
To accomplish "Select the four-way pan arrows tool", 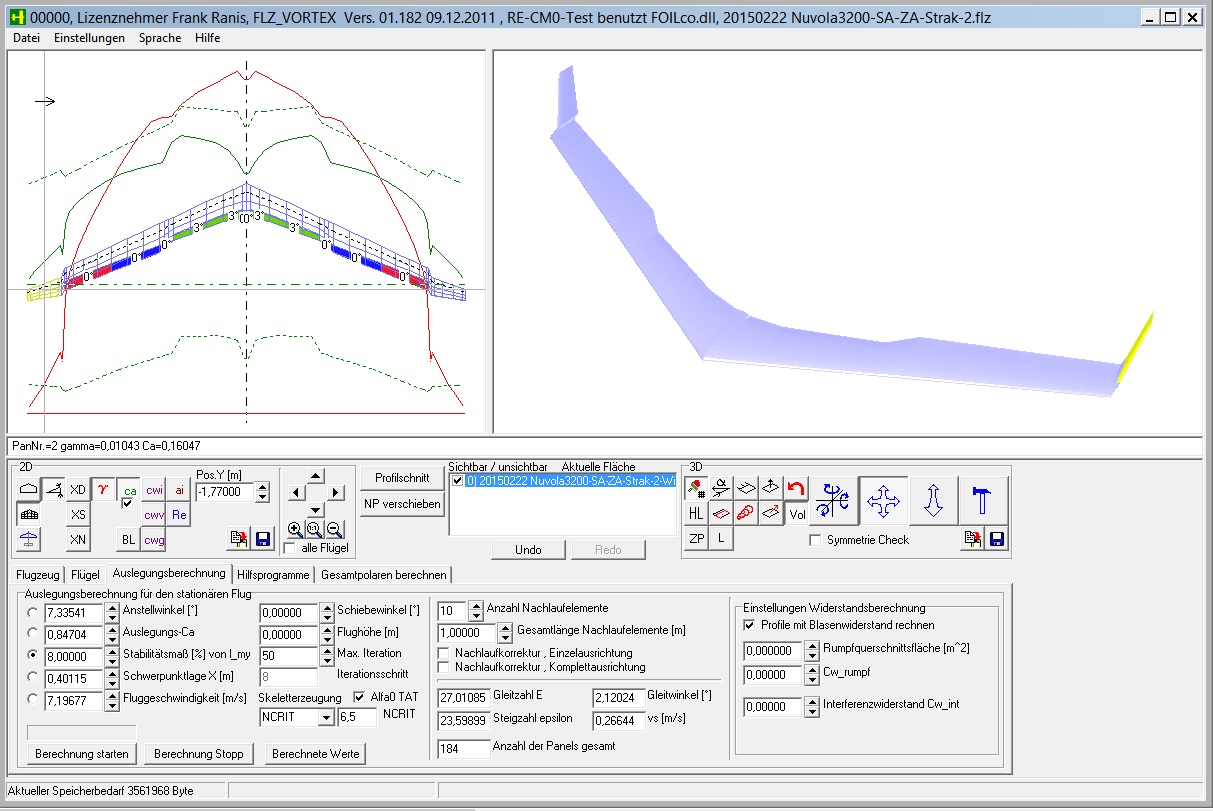I will coord(883,500).
